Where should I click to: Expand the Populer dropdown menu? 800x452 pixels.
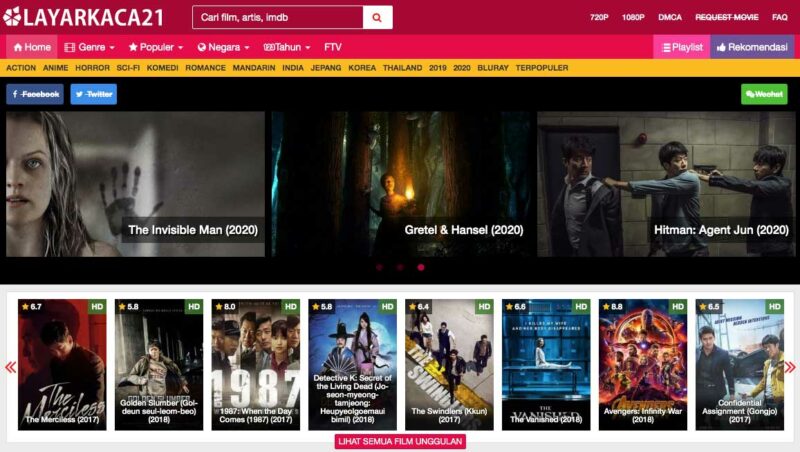pyautogui.click(x=156, y=47)
